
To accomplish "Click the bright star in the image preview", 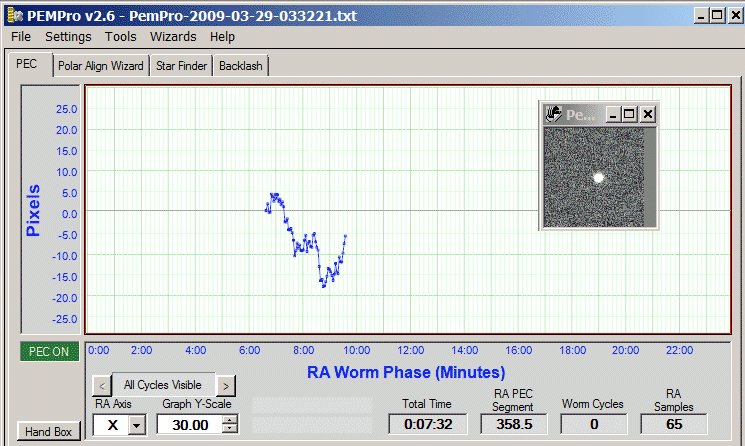I will point(598,178).
